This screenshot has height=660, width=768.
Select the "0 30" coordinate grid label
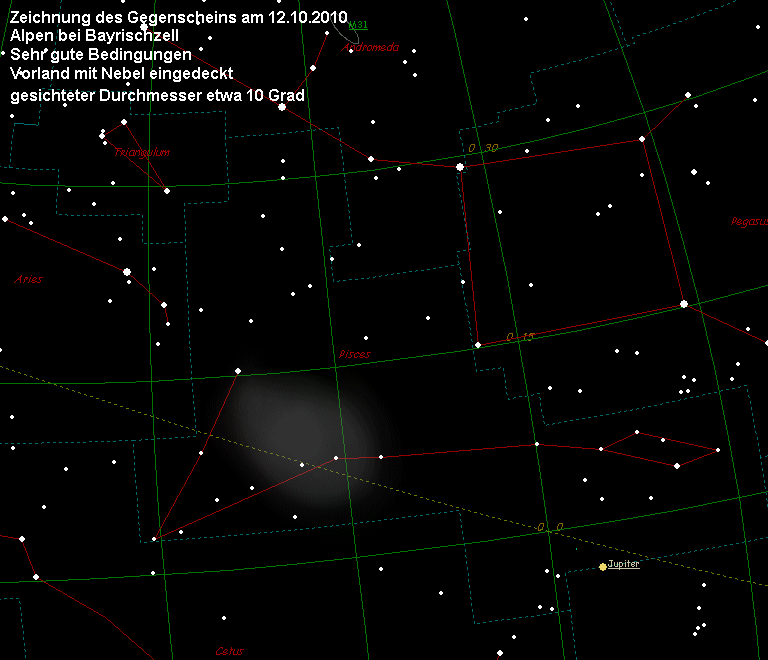(483, 148)
